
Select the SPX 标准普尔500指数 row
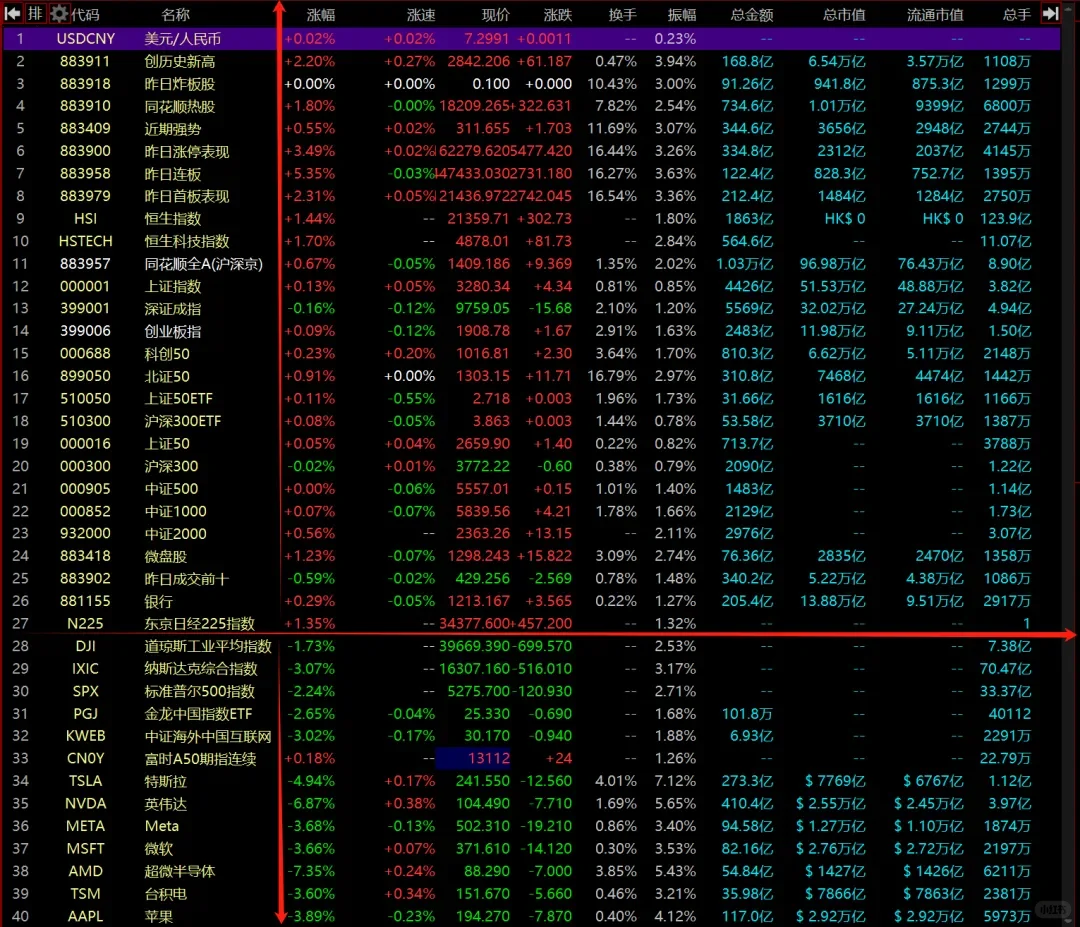(532, 691)
